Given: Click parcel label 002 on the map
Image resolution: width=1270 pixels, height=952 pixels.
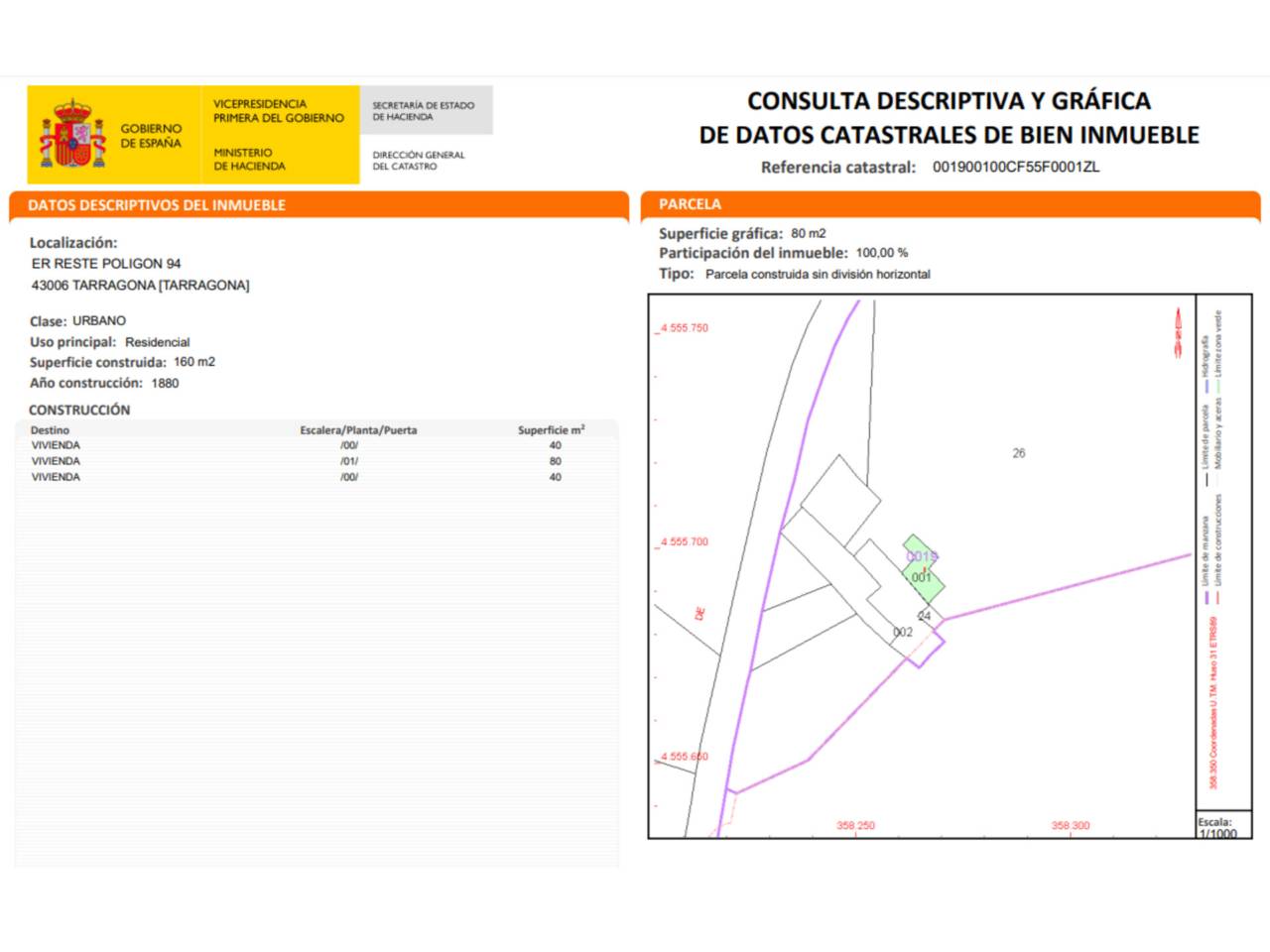Looking at the screenshot, I should coord(903,632).
